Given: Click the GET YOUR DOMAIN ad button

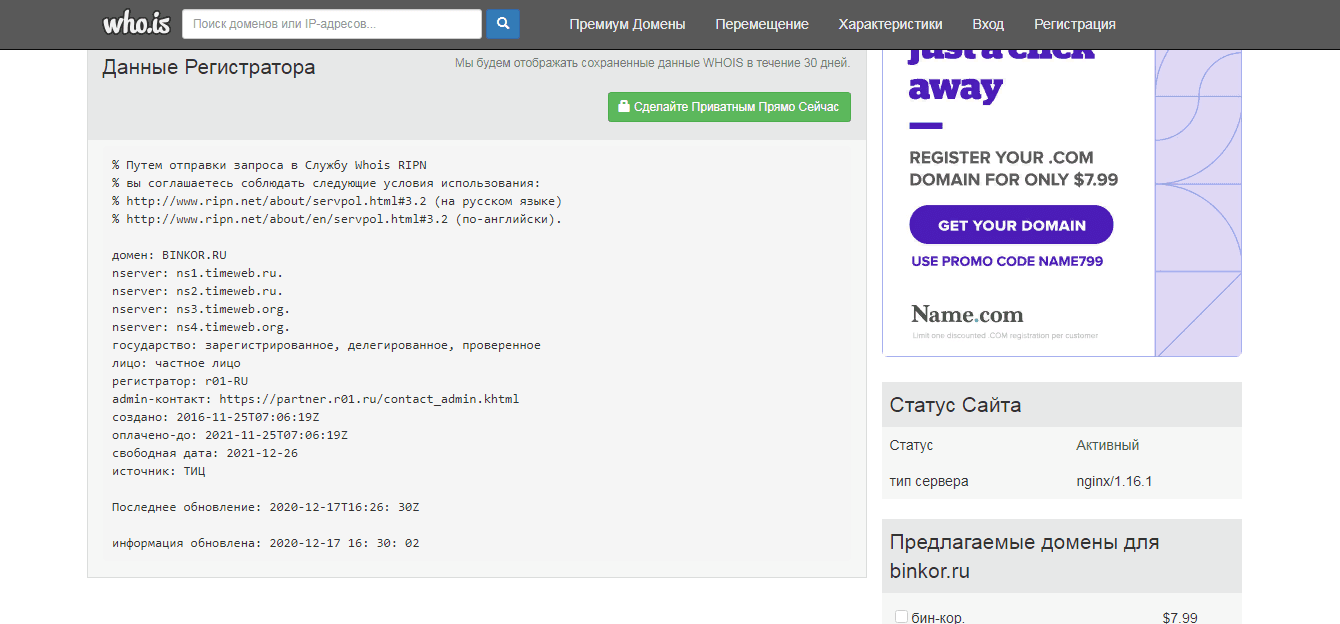Looking at the screenshot, I should pos(1011,225).
